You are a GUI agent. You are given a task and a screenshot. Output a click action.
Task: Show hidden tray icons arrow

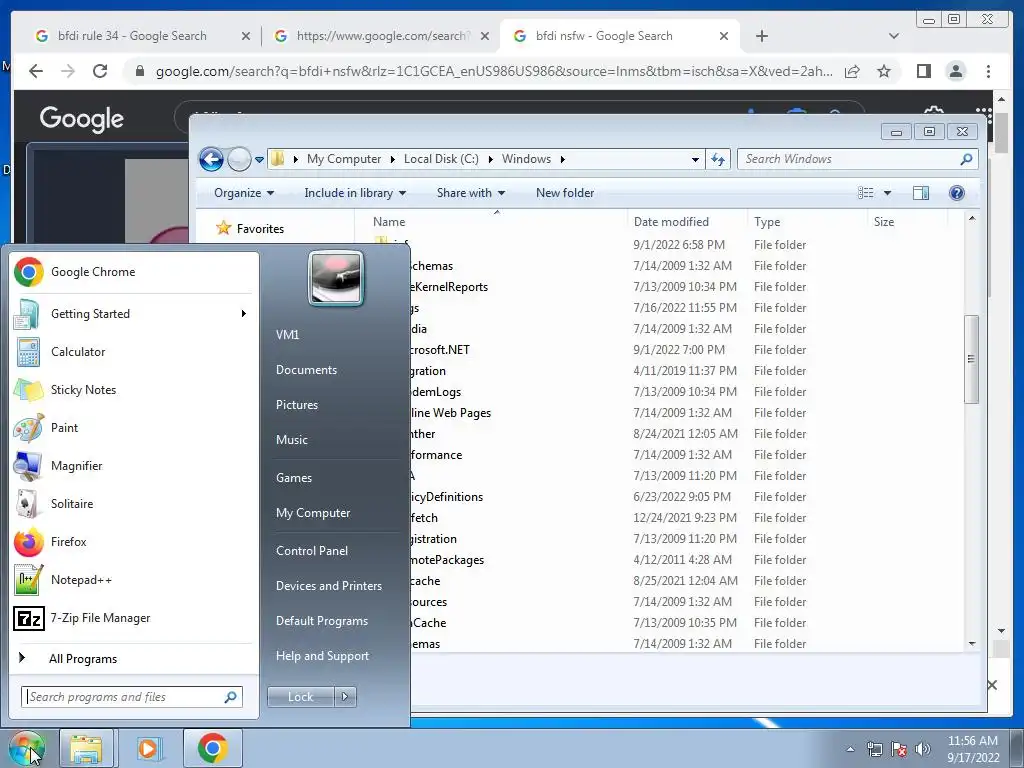[x=850, y=749]
